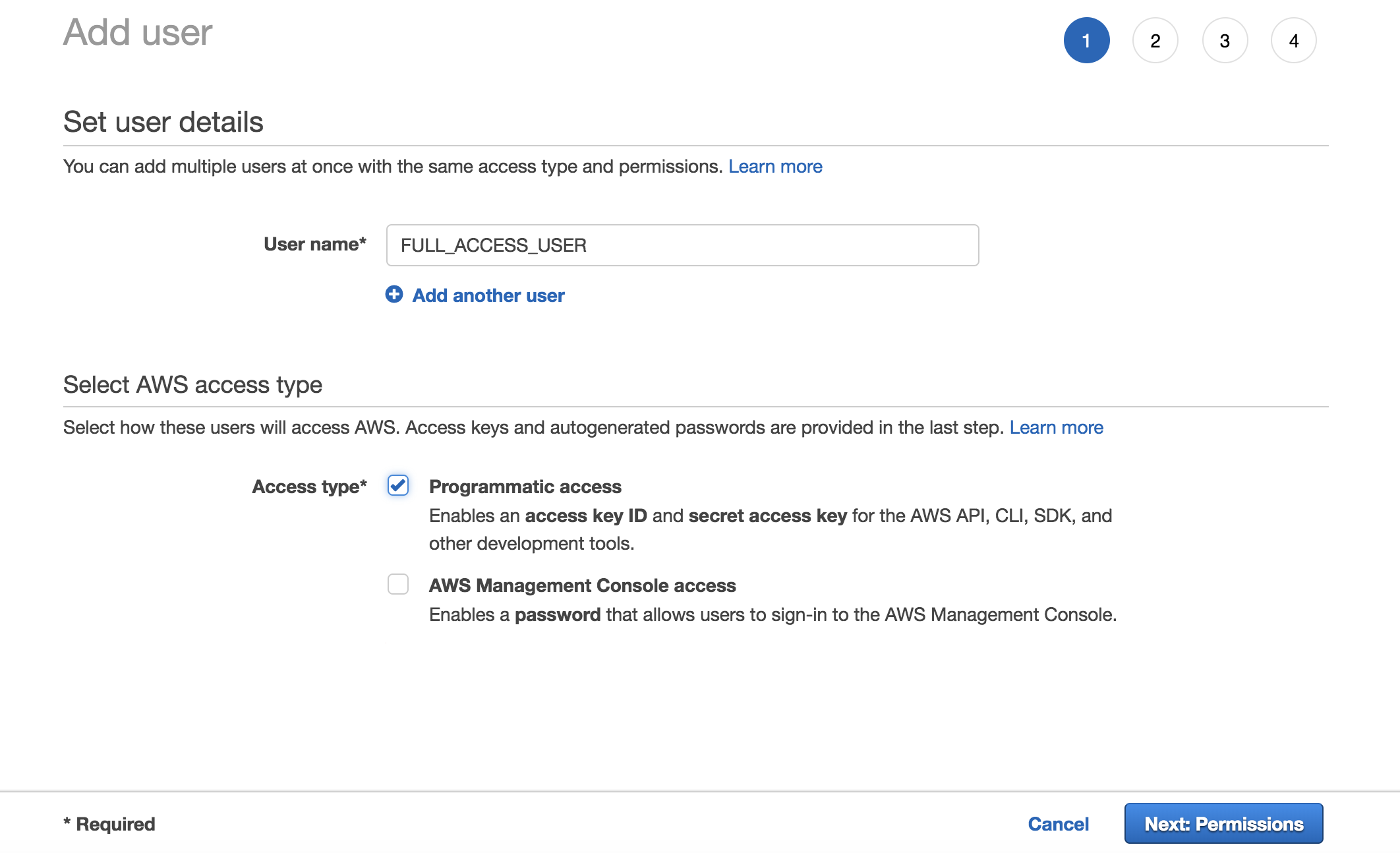Click into the User name field
The image size is (1400, 853).
coord(682,245)
